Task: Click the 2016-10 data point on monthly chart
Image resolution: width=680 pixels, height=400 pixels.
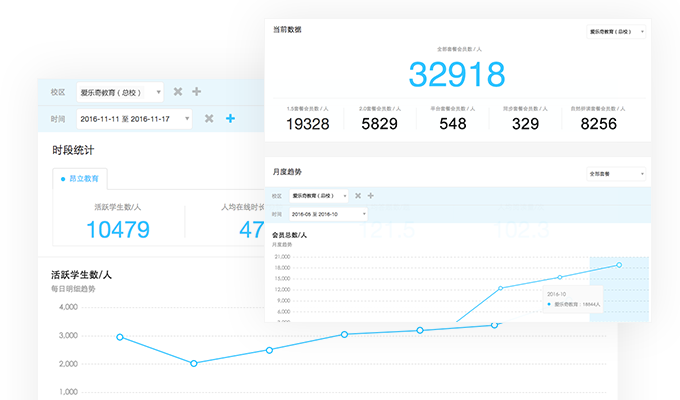Action: [x=619, y=265]
